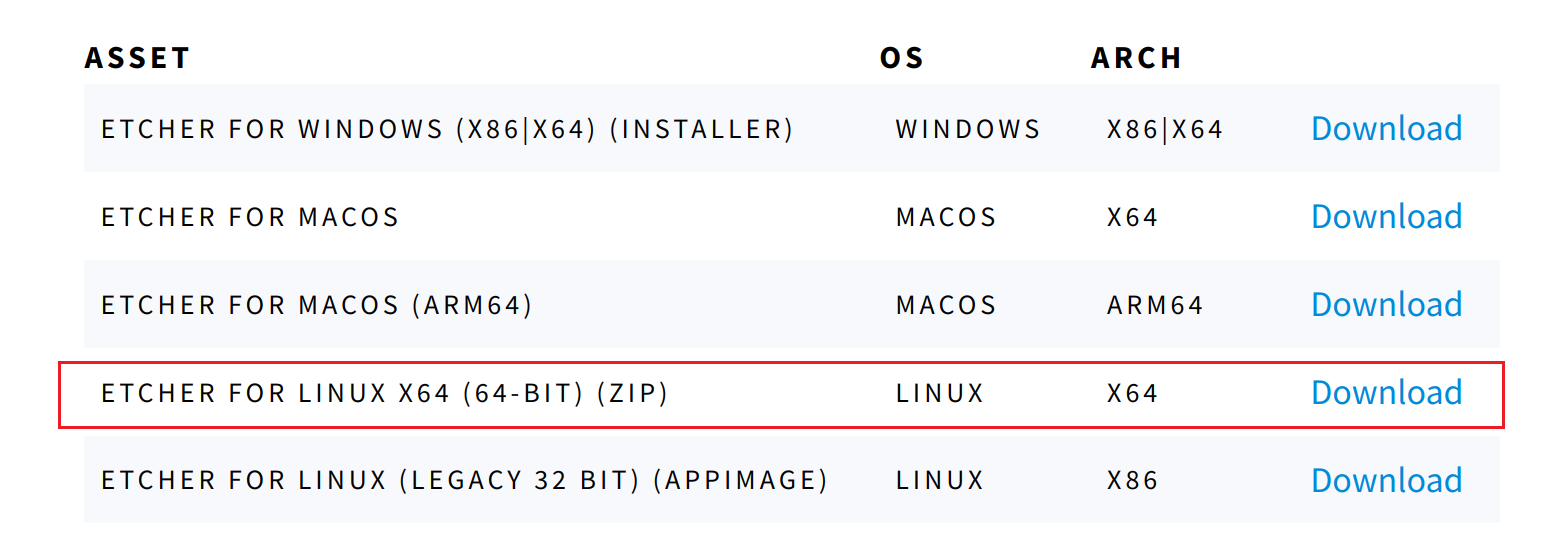
Task: Select LINUX cell in highlighted ZIP row
Action: point(940,393)
